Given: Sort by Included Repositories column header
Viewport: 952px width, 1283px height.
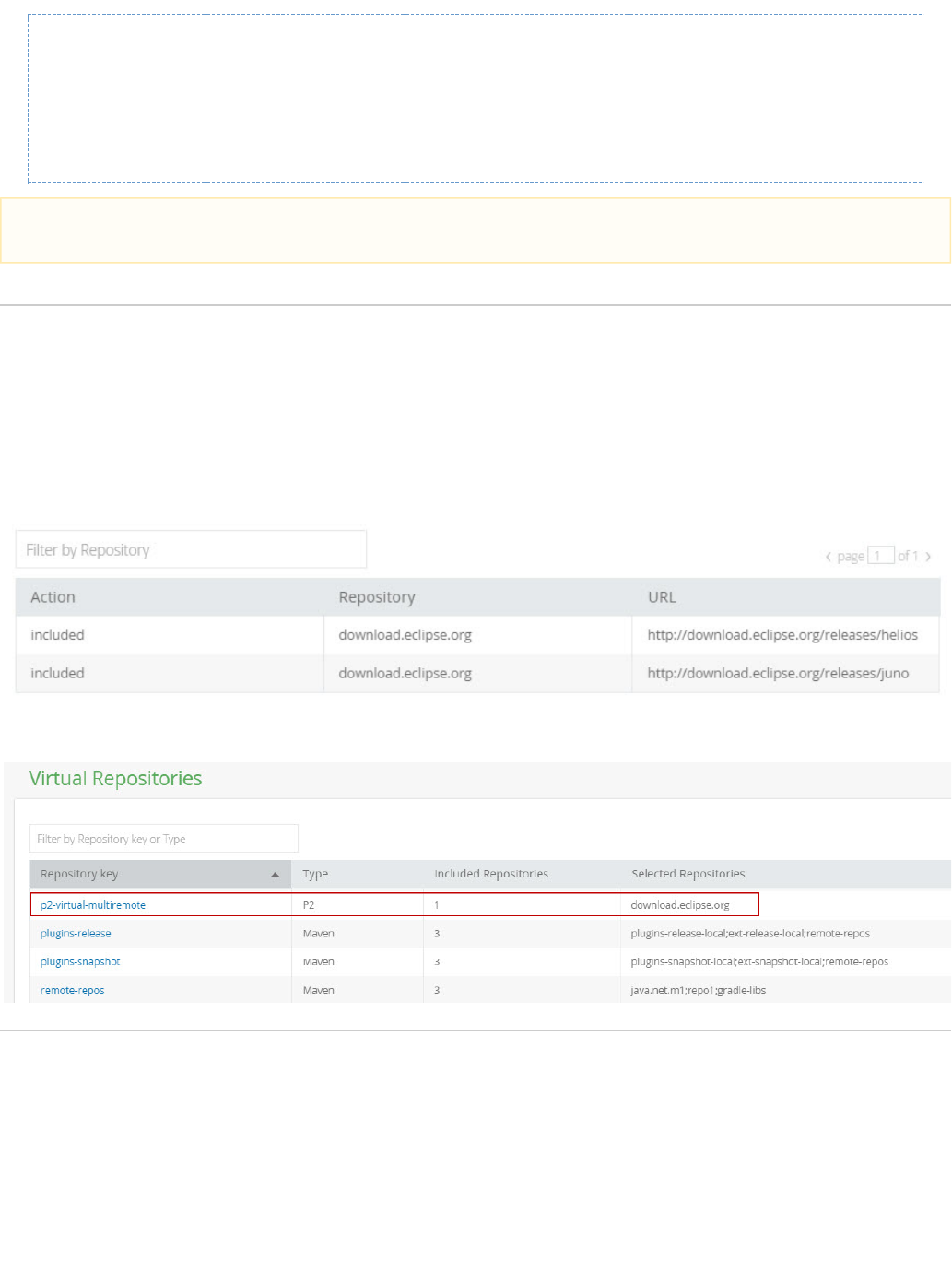Looking at the screenshot, I should coord(491,874).
